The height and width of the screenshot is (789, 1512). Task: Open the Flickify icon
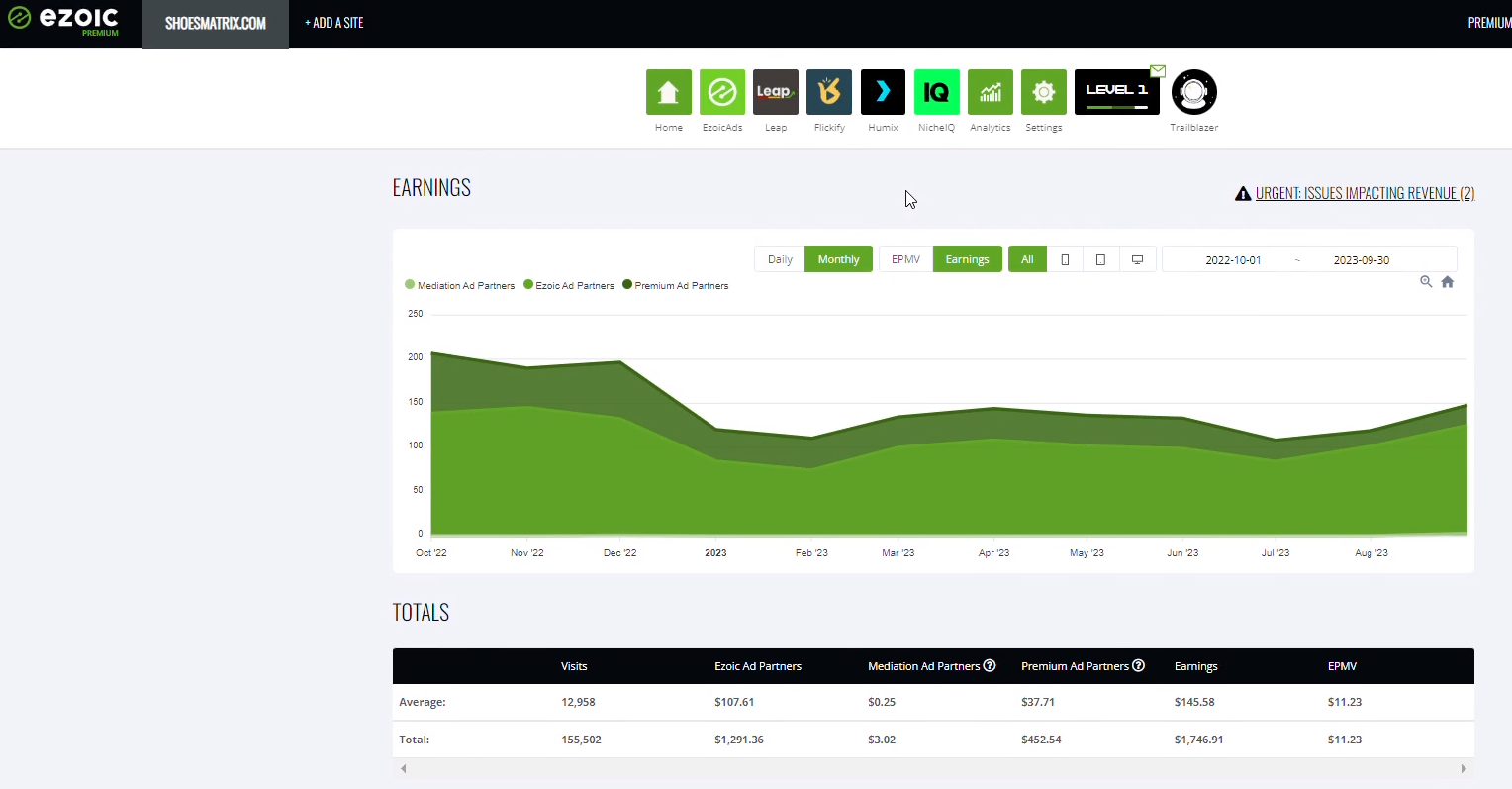(829, 92)
